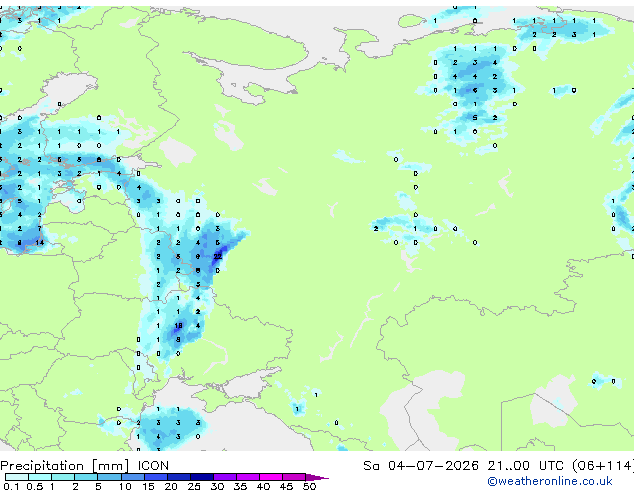Click the '14' precipitation value on map
This screenshot has width=634, height=490.
point(40,243)
